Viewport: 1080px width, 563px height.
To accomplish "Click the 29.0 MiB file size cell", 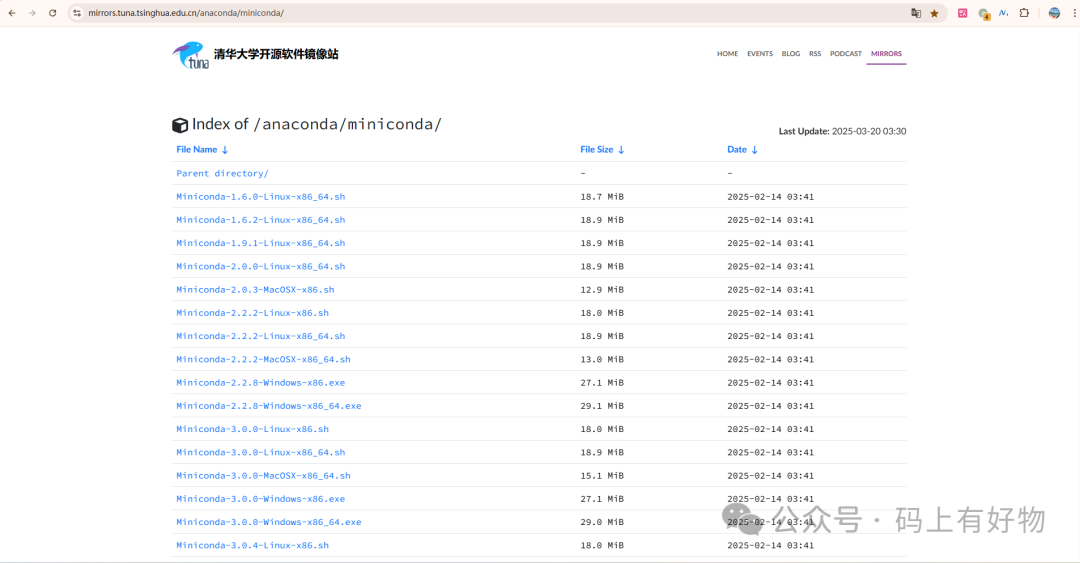I will [602, 522].
